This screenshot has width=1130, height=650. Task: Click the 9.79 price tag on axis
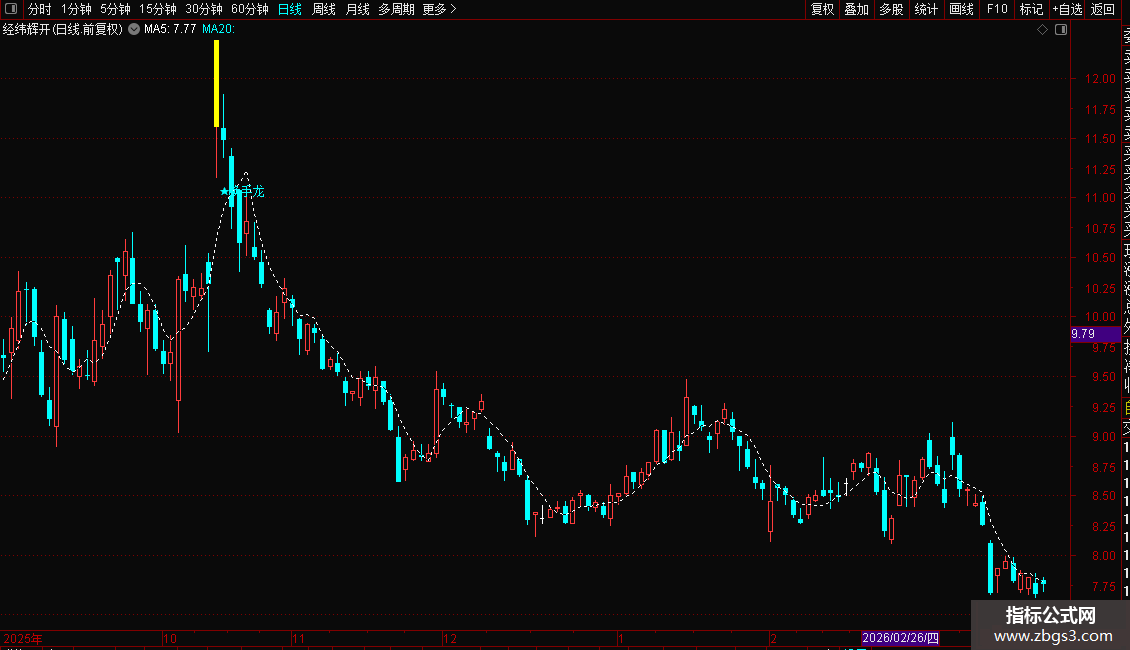[1095, 334]
